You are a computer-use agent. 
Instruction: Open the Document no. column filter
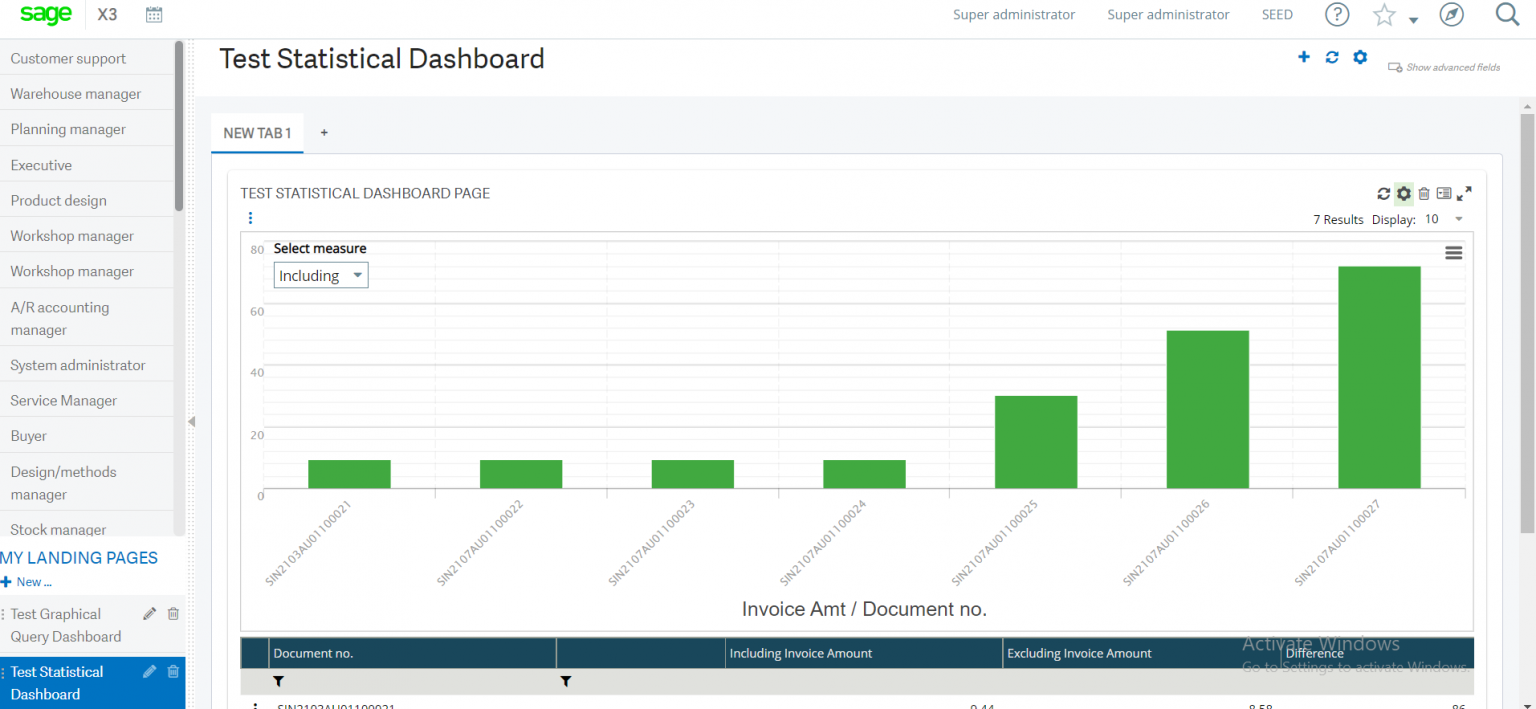[x=279, y=681]
